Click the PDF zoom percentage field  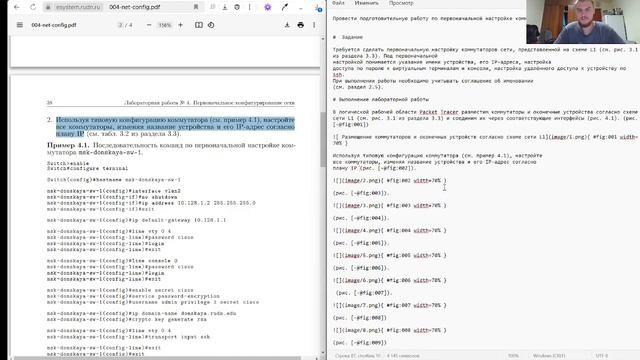click(x=165, y=25)
